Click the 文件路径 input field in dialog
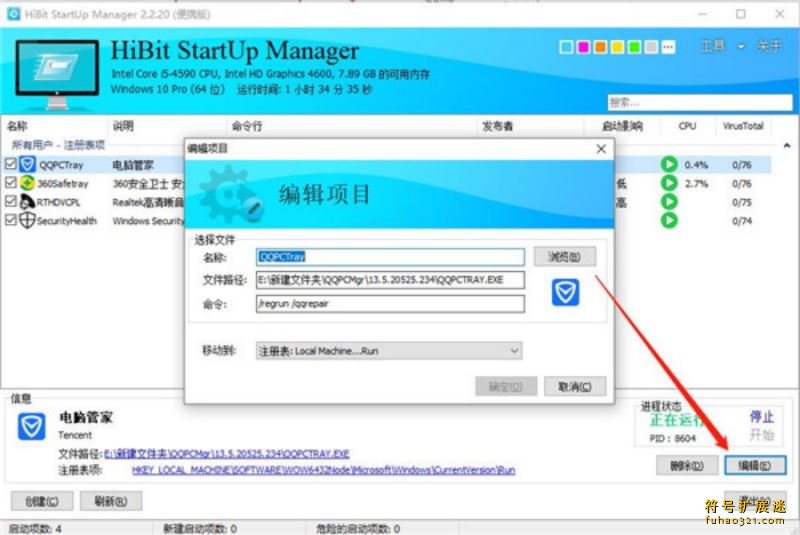Screen dimensions: 800x535 pos(390,280)
